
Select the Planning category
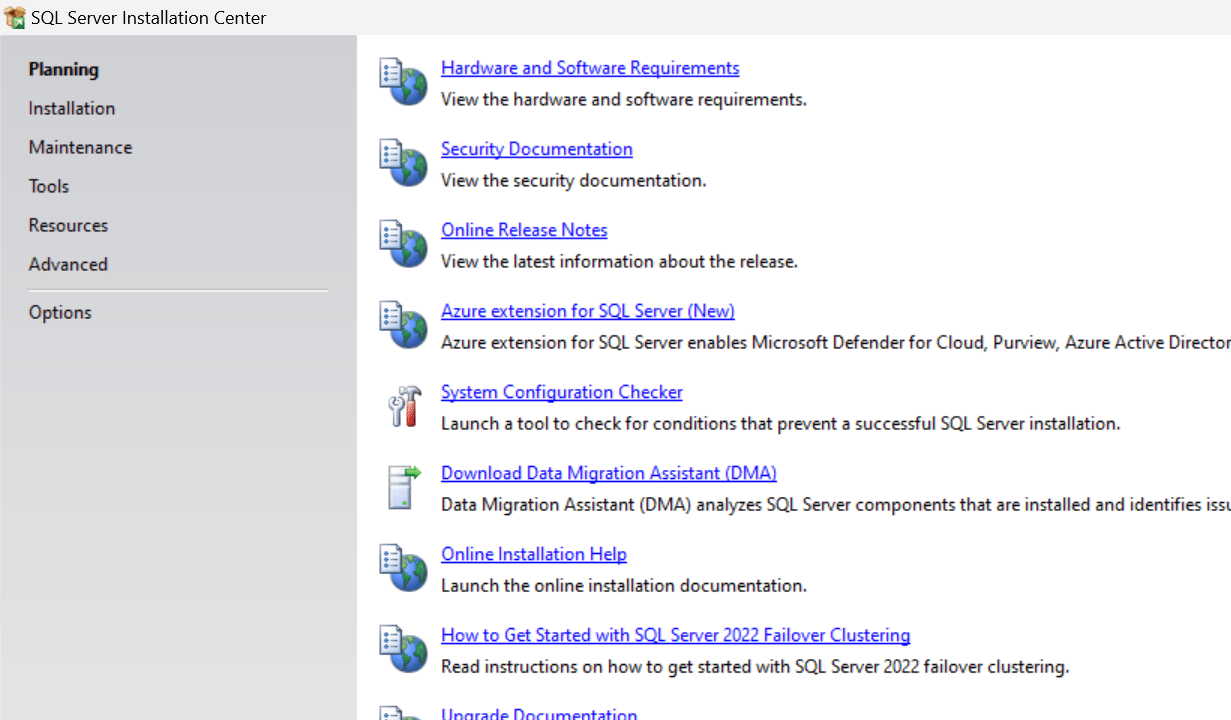63,69
